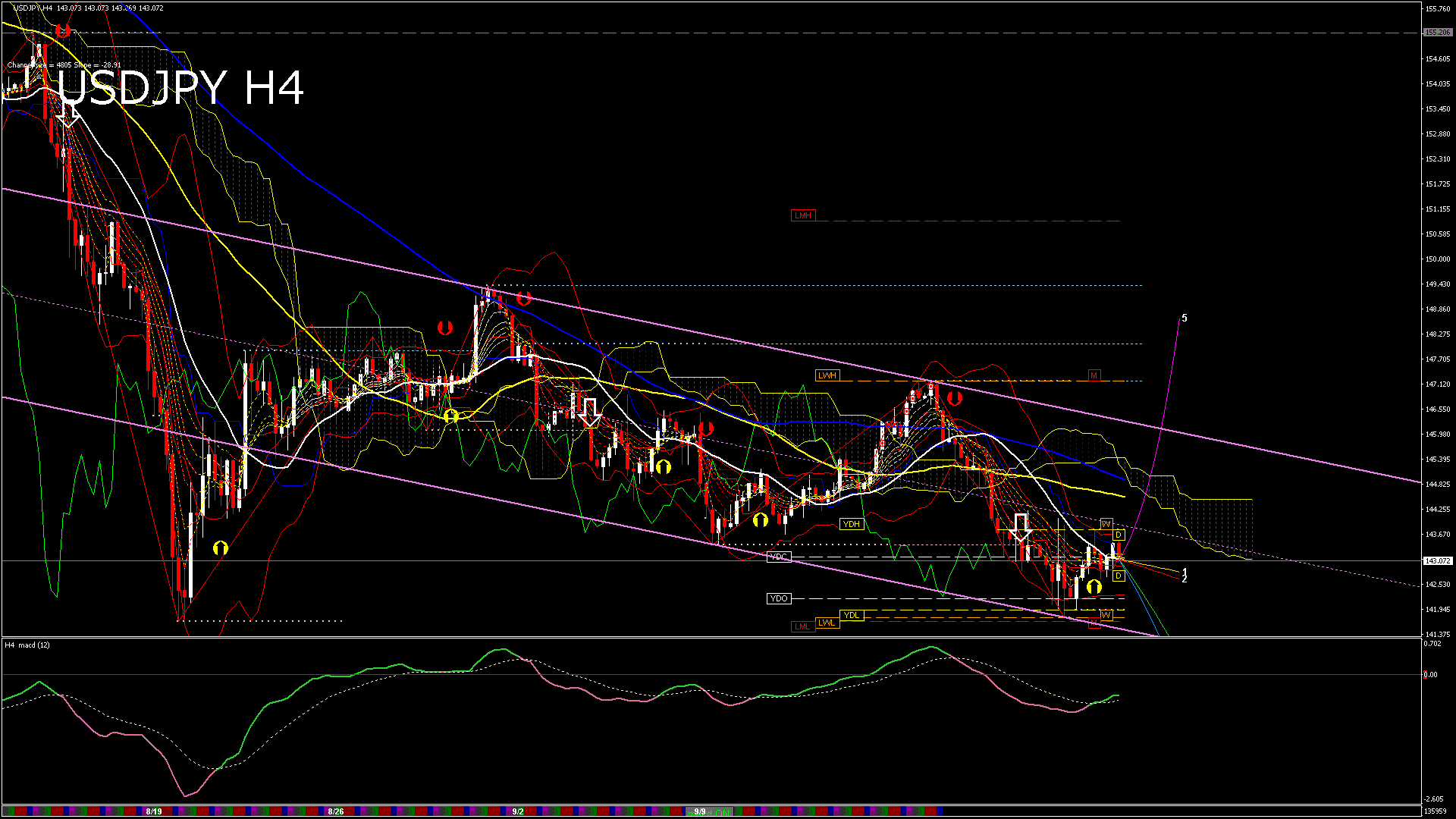Click the YDC label box
1456x819 pixels.
[x=778, y=557]
